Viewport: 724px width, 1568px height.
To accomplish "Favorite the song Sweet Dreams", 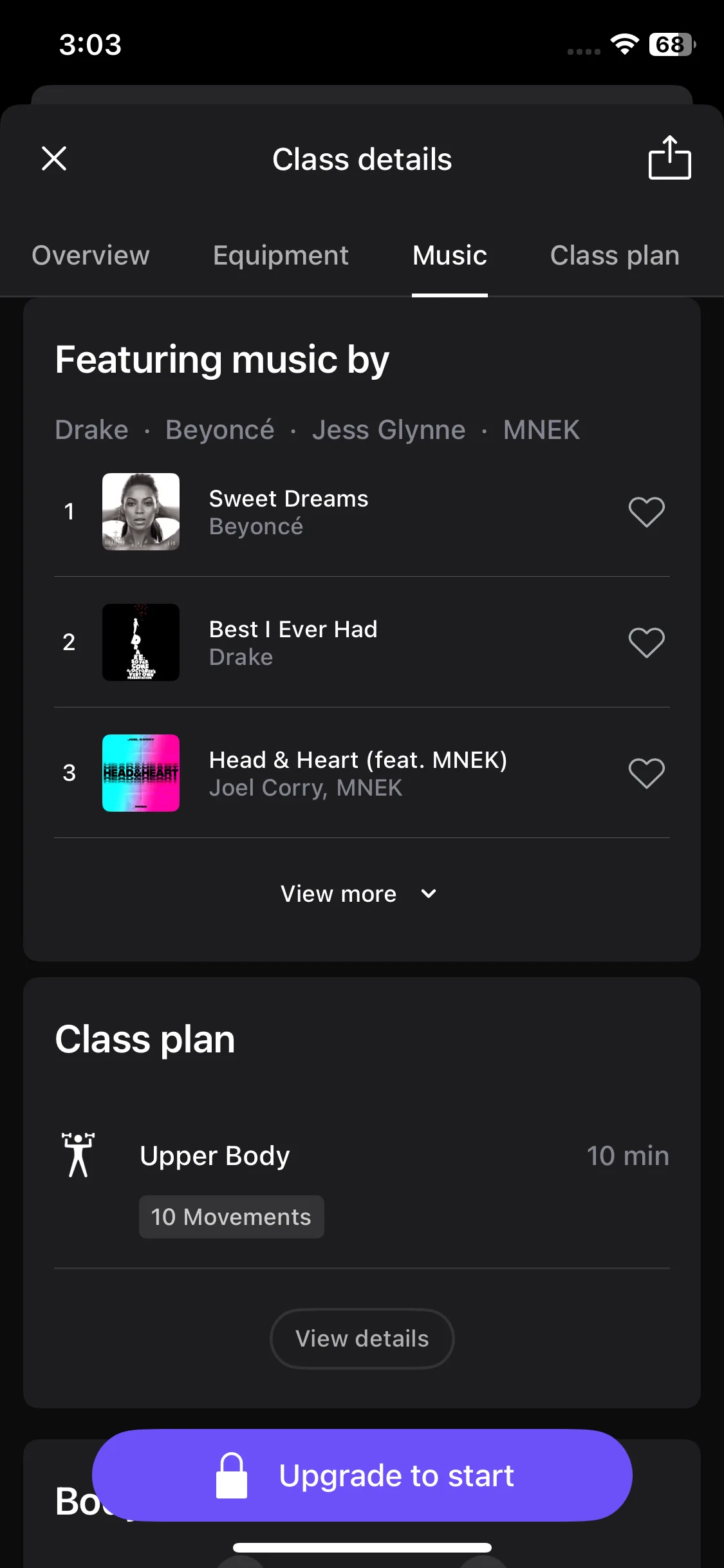I will [x=646, y=512].
